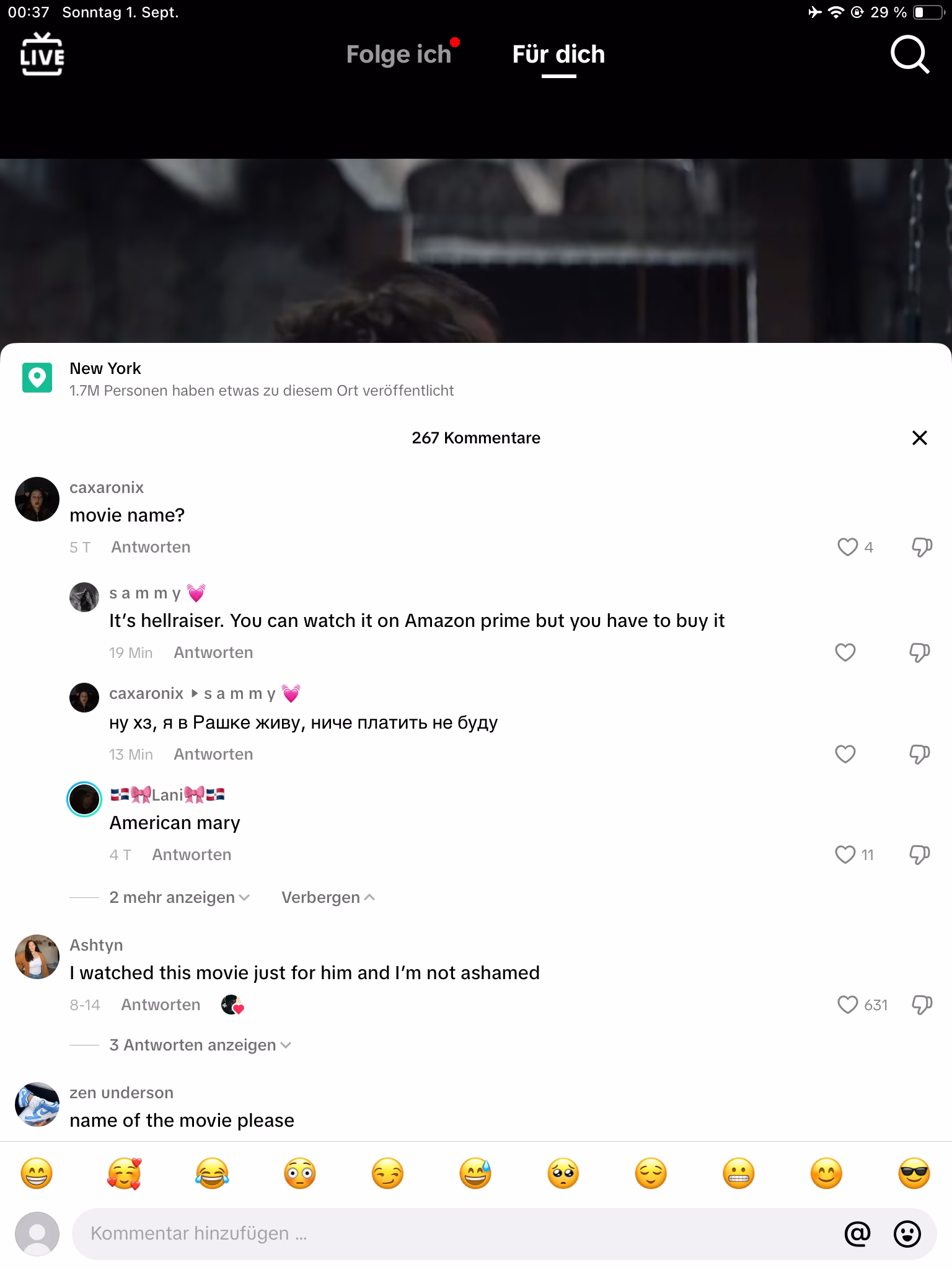The image size is (952, 1270).
Task: Insert the crying-laughing emoji
Action: (212, 1173)
